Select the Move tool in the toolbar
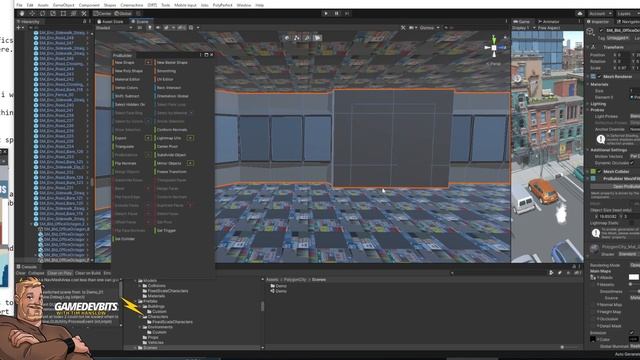Viewport: 640px width, 360px height. coord(32,13)
